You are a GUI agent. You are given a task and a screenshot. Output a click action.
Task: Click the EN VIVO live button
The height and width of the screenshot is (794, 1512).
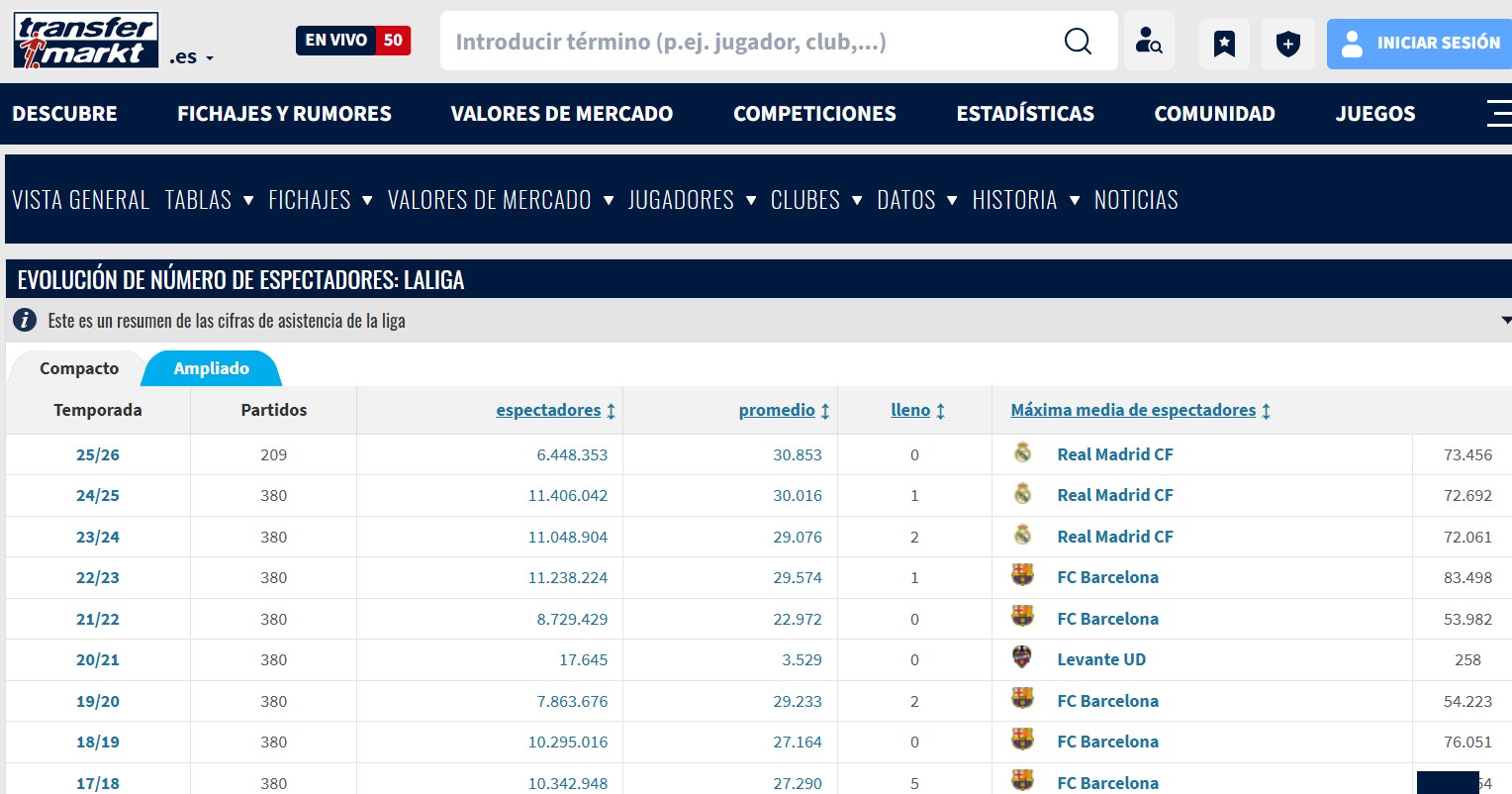pos(352,41)
